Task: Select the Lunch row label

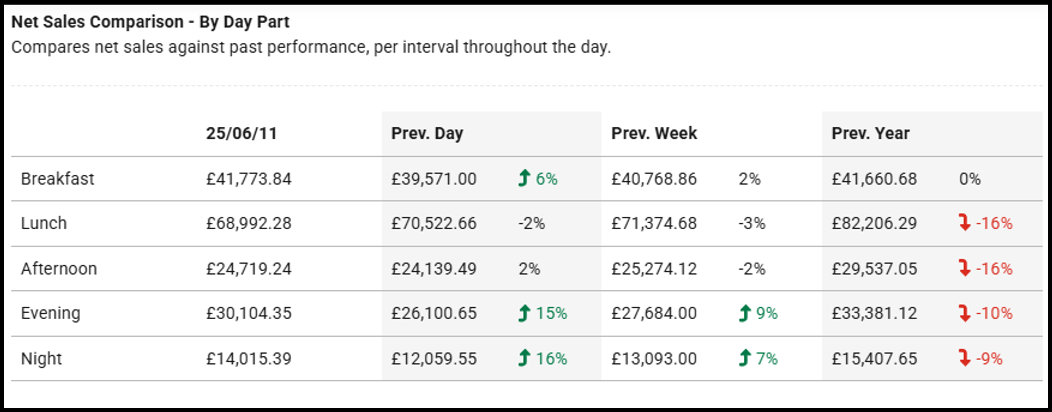Action: pos(44,224)
